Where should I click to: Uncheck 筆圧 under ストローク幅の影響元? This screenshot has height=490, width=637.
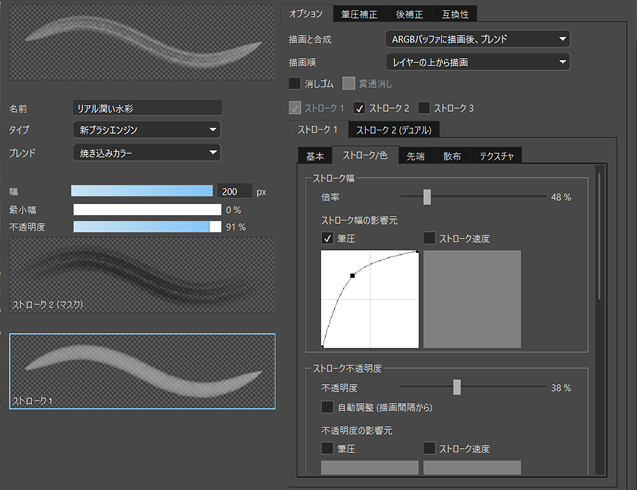328,238
